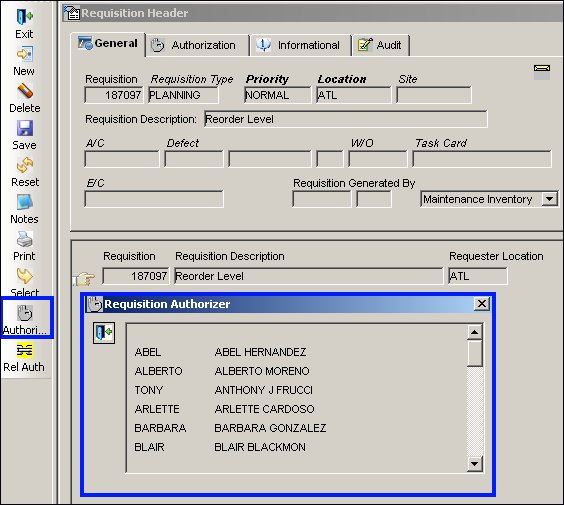564x505 pixels.
Task: Click the exit door icon in Requisition Authorizer
Action: pyautogui.click(x=104, y=333)
